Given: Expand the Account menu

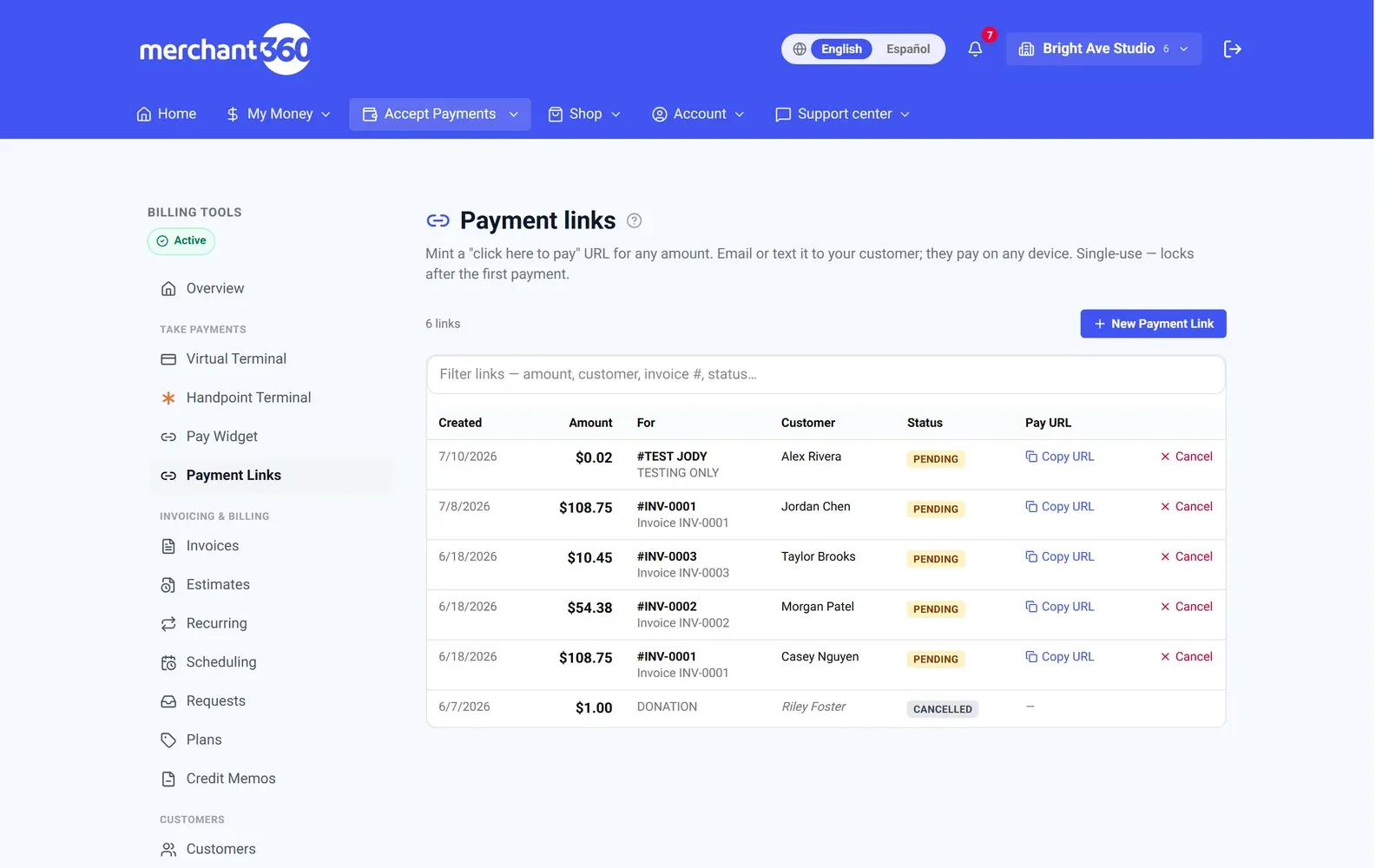Looking at the screenshot, I should pyautogui.click(x=698, y=114).
